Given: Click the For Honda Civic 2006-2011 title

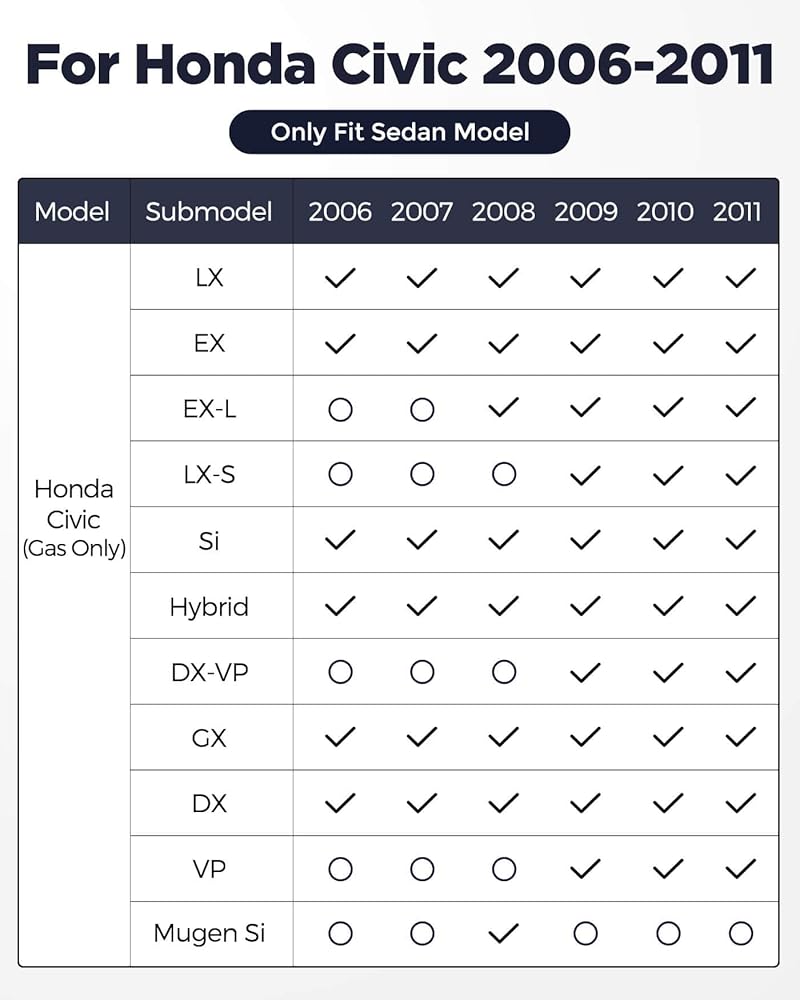Looking at the screenshot, I should tap(400, 64).
